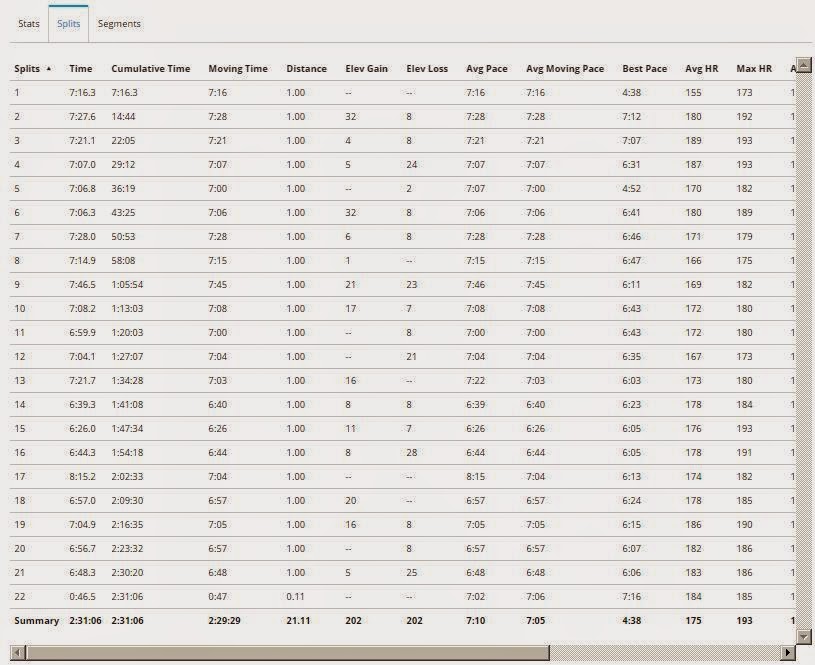The width and height of the screenshot is (815, 665).
Task: Click the horizontal scrollbar thumb
Action: click(x=287, y=653)
